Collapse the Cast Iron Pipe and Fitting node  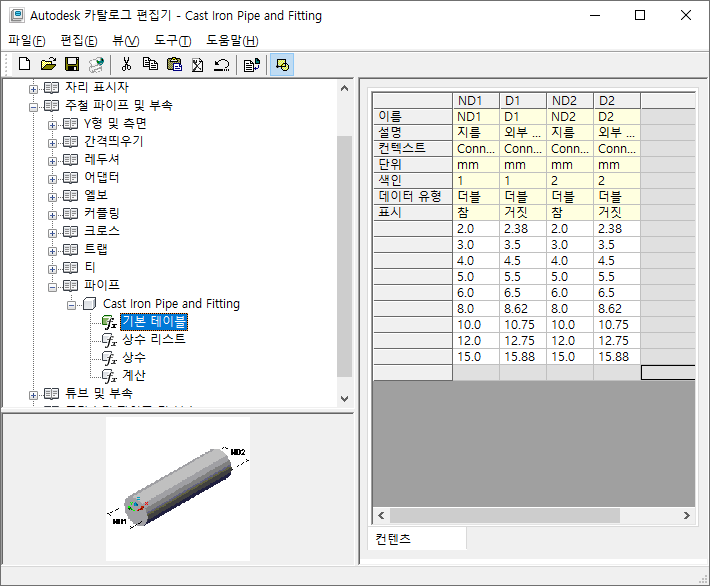click(72, 305)
